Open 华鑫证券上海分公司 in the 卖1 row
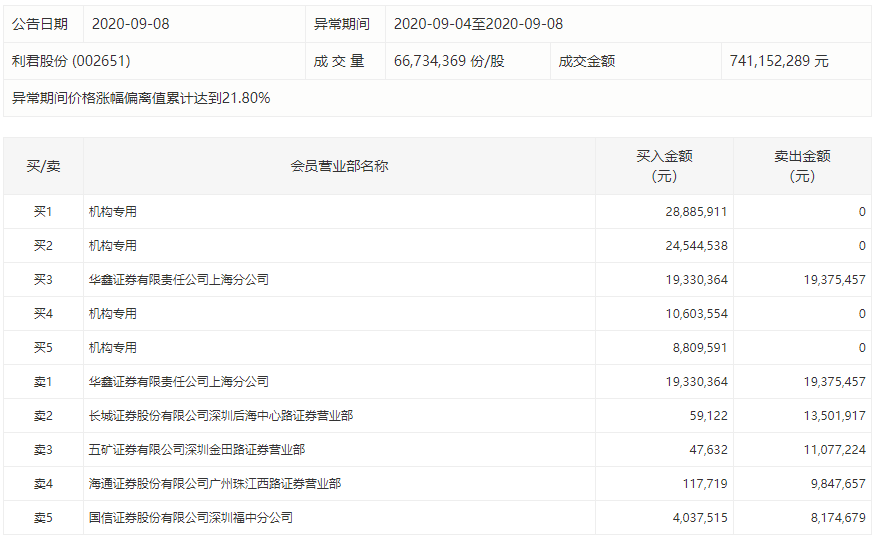Viewport: 875px width, 538px height. 179,382
